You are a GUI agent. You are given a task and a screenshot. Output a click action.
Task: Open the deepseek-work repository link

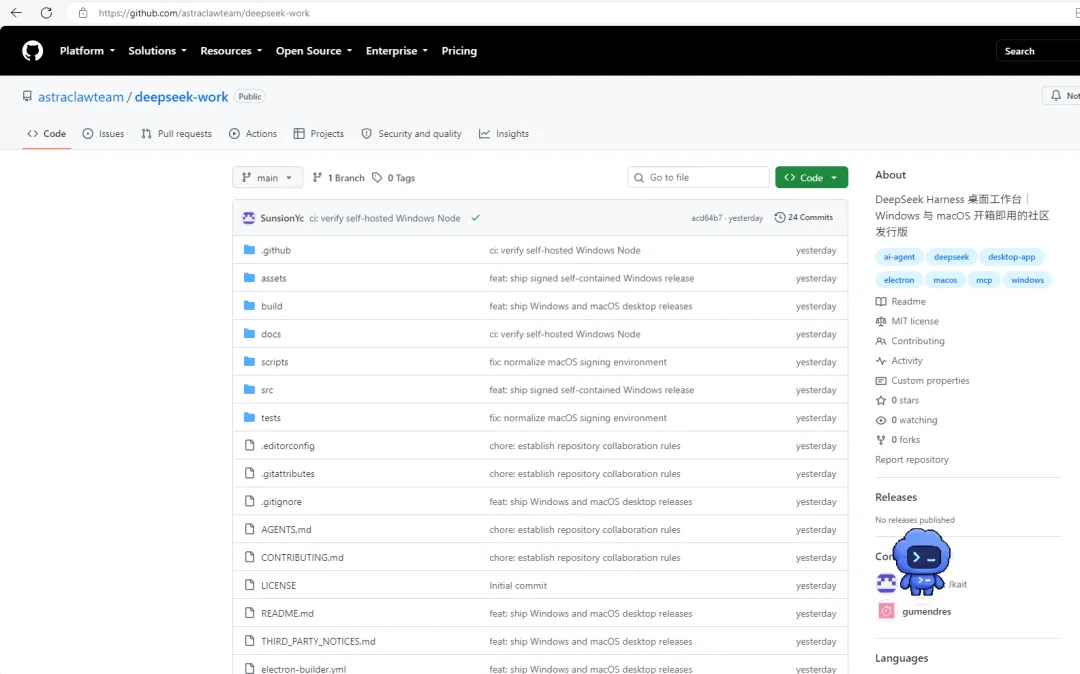pyautogui.click(x=181, y=97)
